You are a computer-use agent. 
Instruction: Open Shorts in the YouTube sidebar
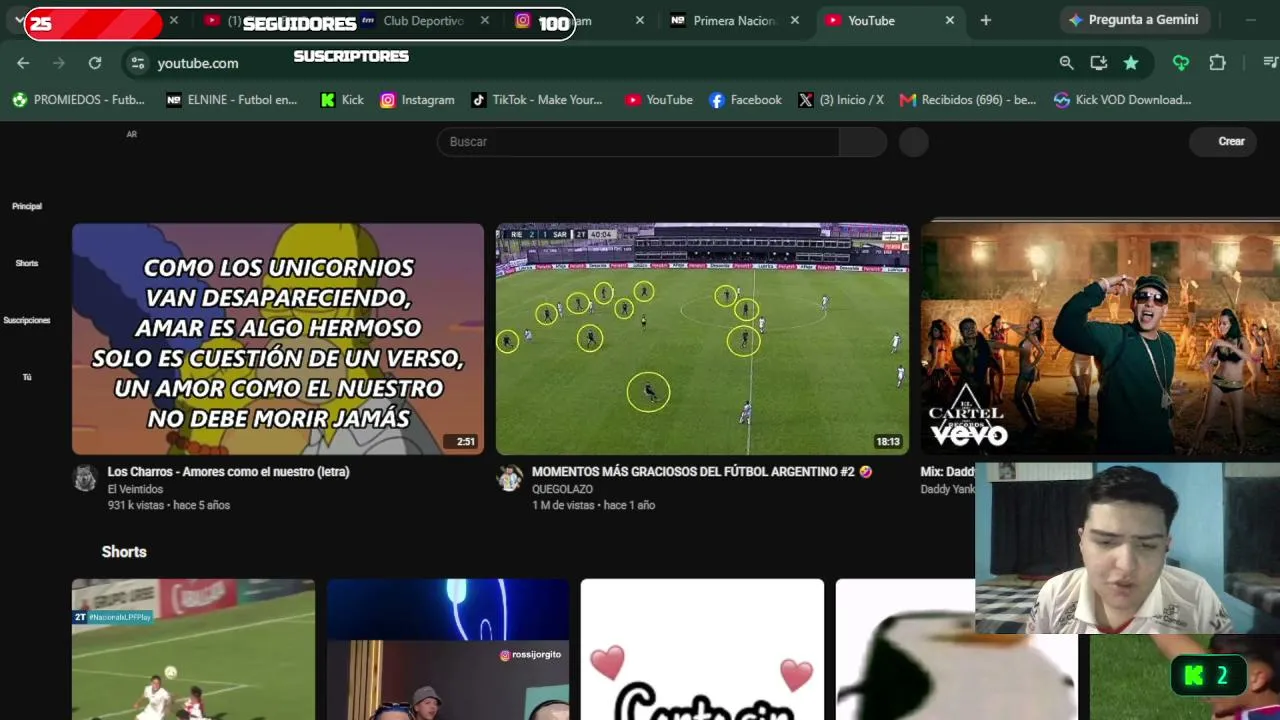click(27, 263)
